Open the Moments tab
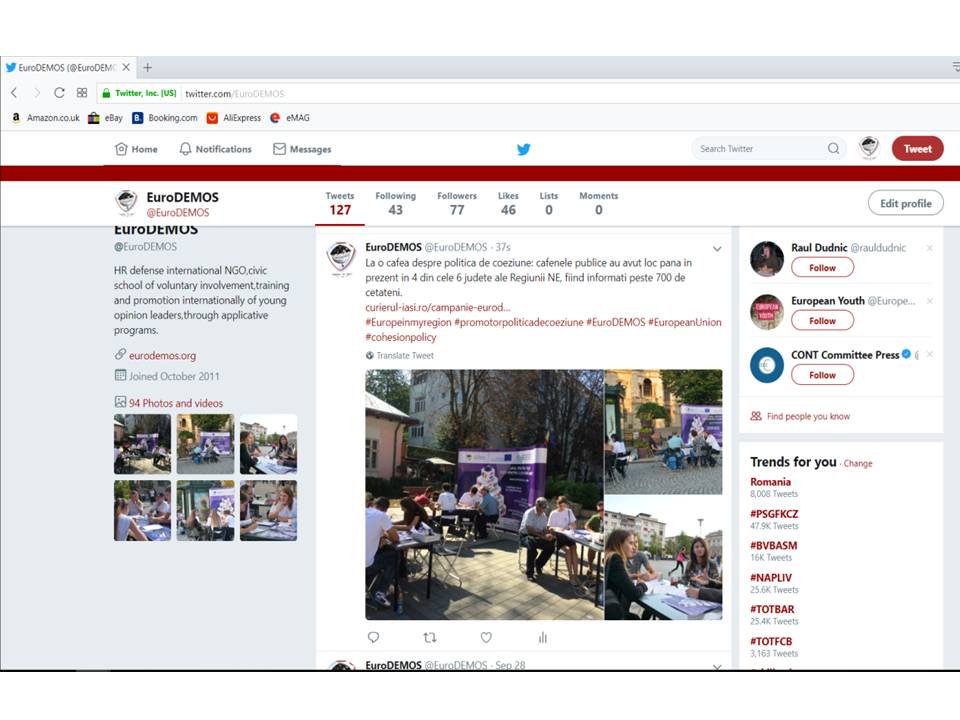 click(599, 204)
